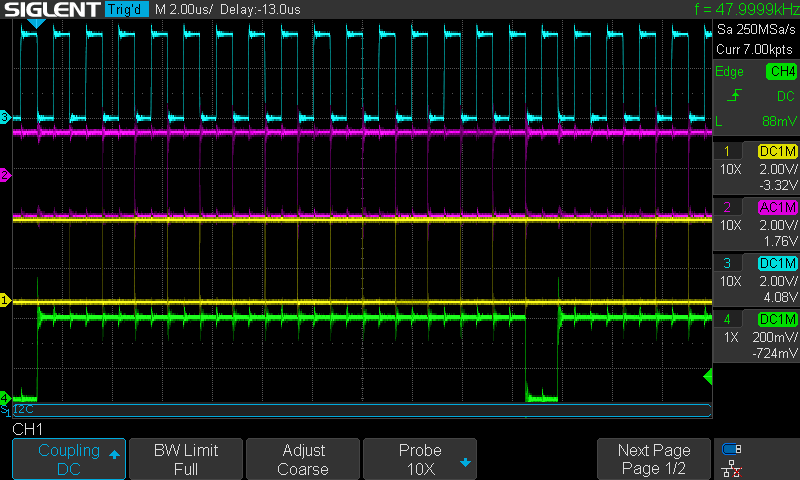Click the I2C decode bus bar

pyautogui.click(x=360, y=410)
